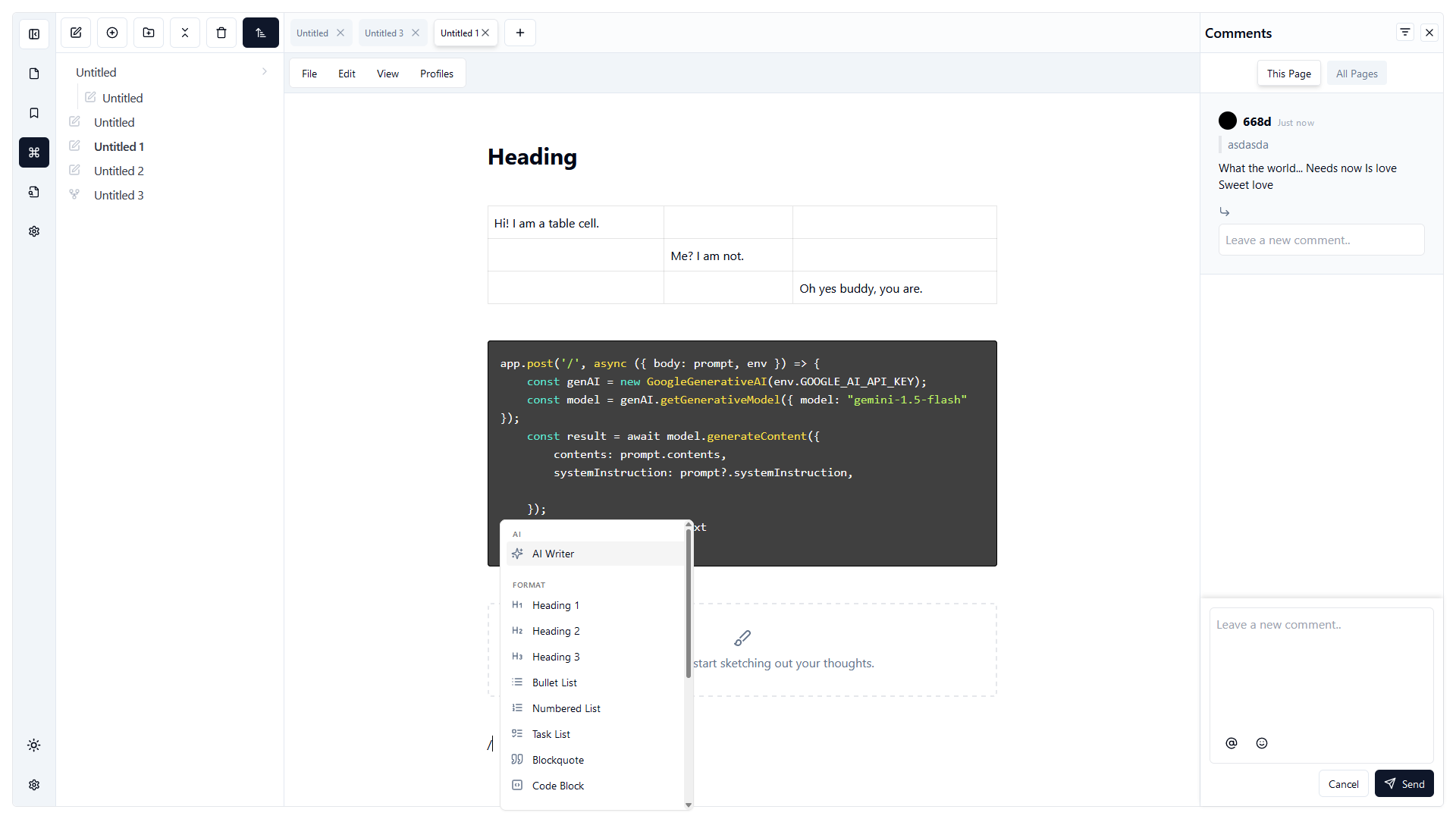The width and height of the screenshot is (1456, 819).
Task: Switch comments to All Pages
Action: point(1356,74)
